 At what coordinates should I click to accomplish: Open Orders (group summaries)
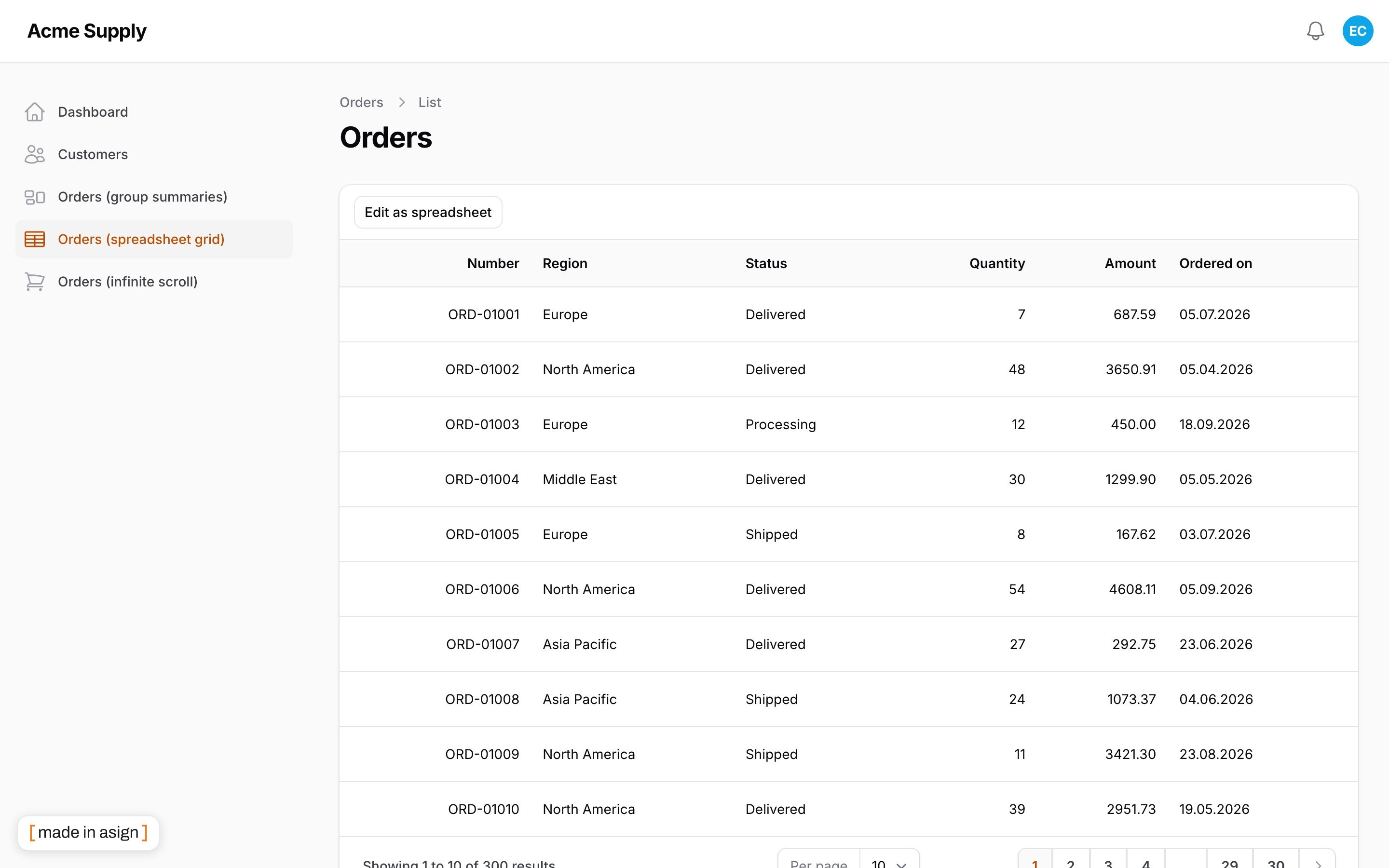pos(154,197)
